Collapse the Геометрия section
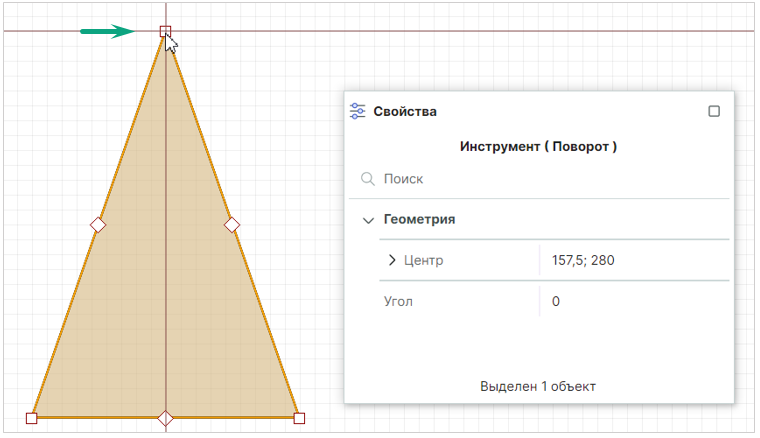This screenshot has height=438, width=760. click(x=368, y=220)
